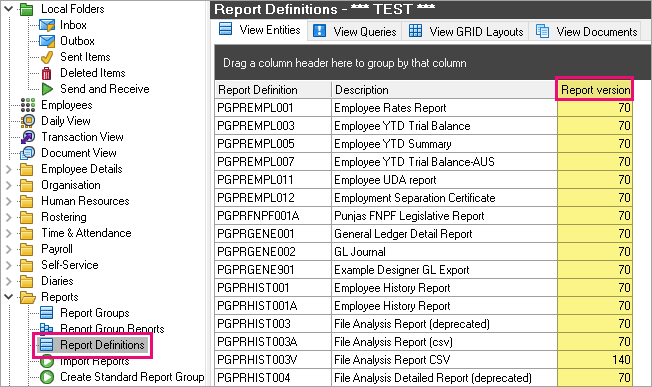Click the View Entities tab icon
This screenshot has height=387, width=652.
(x=225, y=30)
